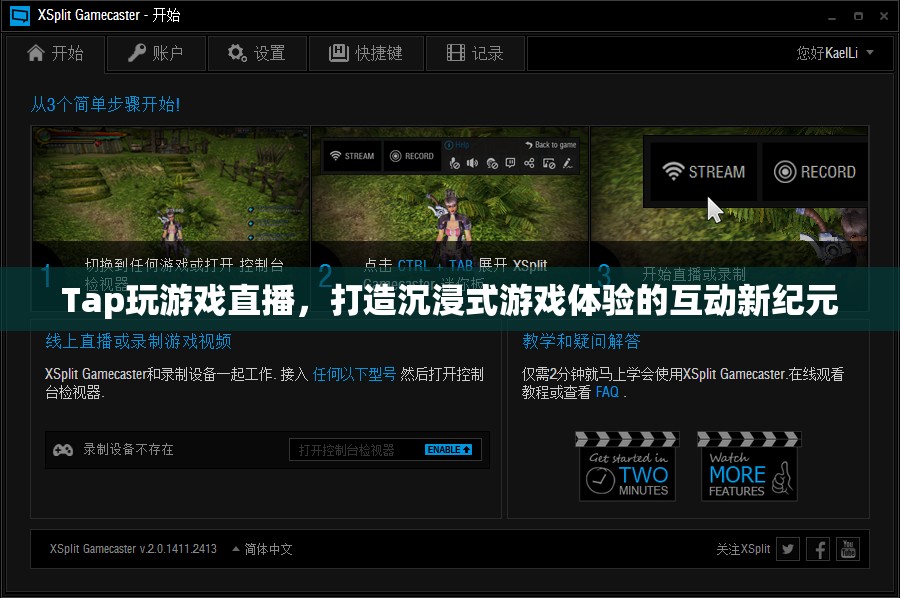Screen dimensions: 900x598
Task: Click the gamepad icon beside 录制设备不存在
Action: (x=63, y=450)
